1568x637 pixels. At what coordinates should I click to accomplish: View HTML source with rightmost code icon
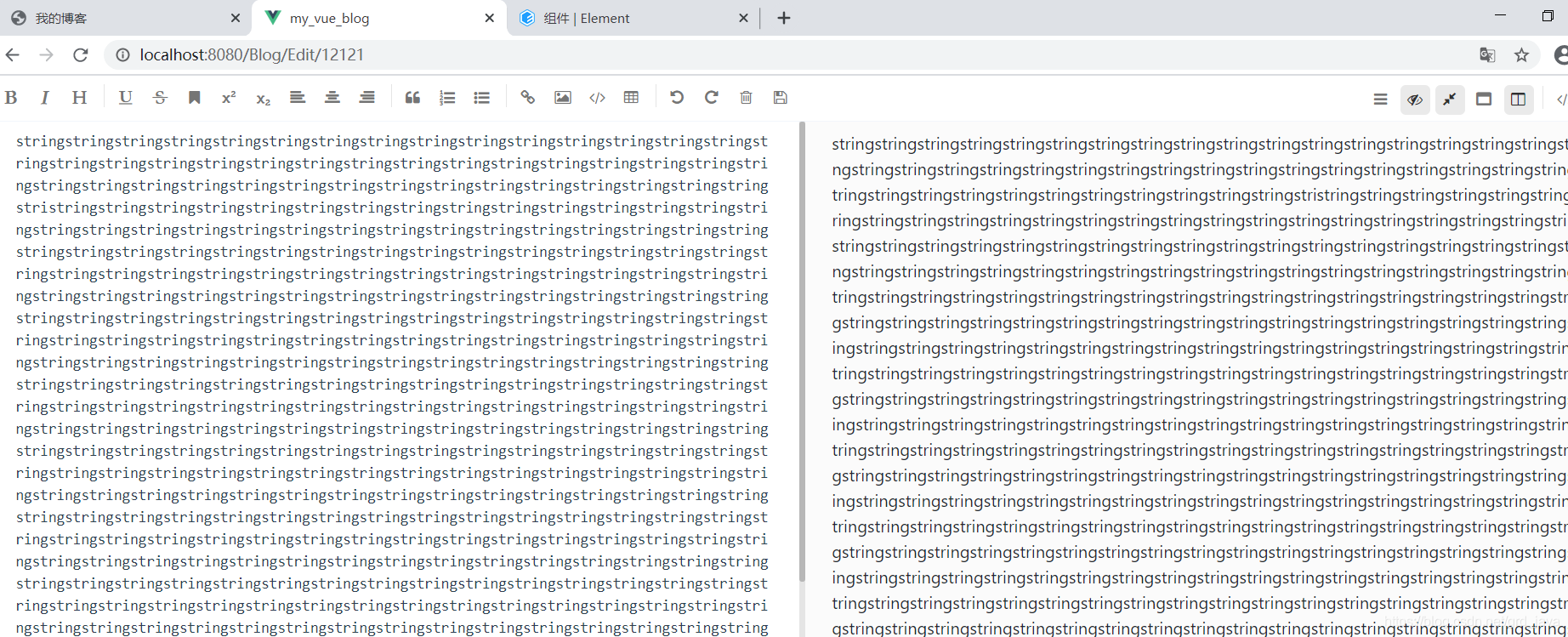coord(1561,100)
